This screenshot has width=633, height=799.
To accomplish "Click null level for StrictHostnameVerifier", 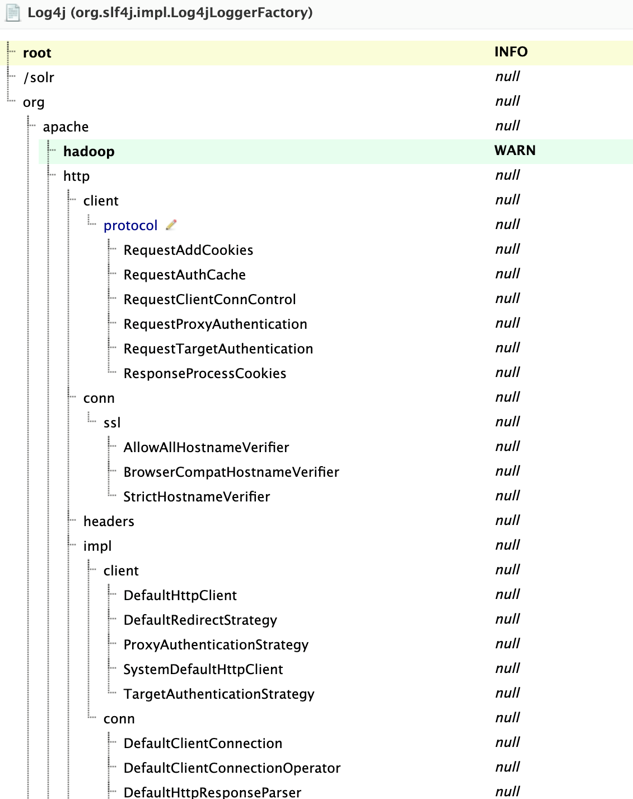I will click(507, 495).
